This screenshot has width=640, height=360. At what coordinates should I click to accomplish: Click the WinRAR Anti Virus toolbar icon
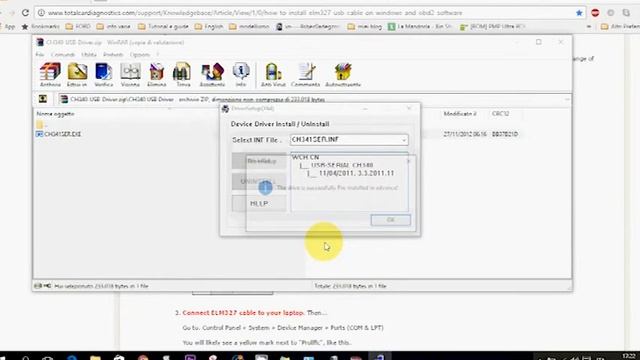(273, 74)
